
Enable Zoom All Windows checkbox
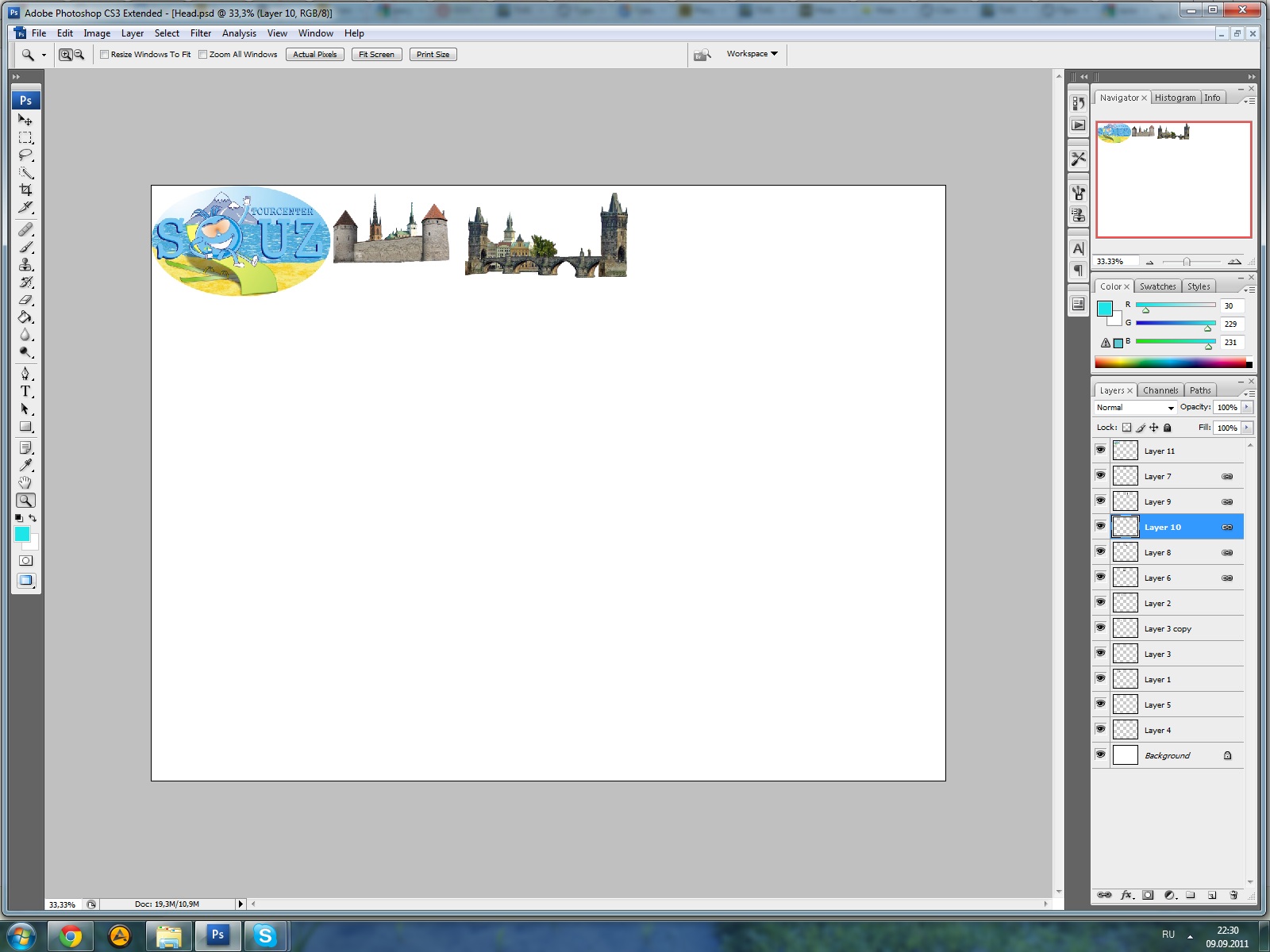tap(202, 55)
